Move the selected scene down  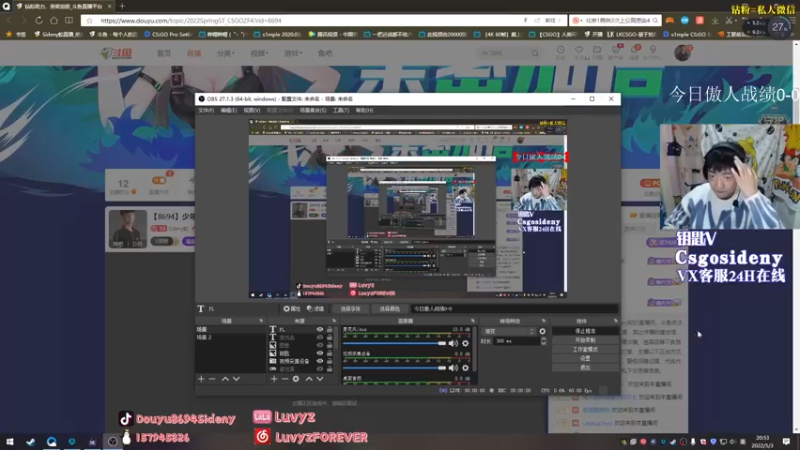[236, 379]
